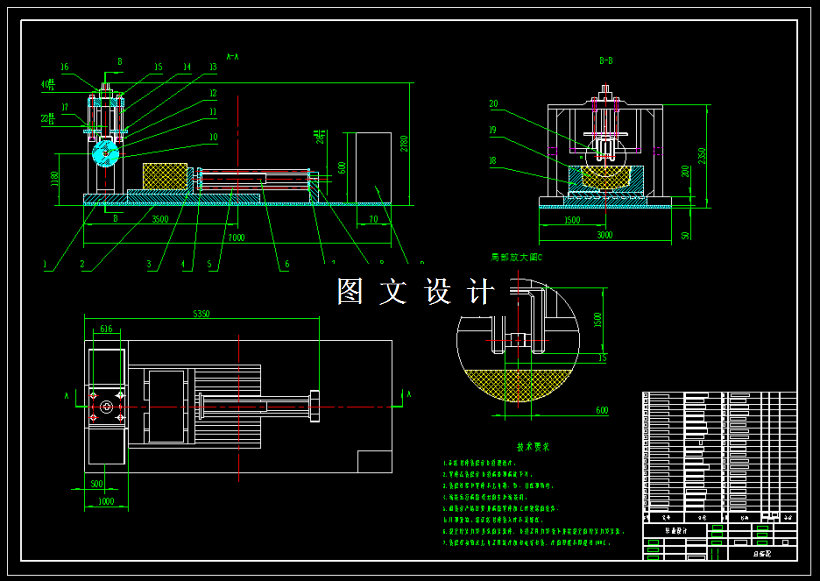Click the bottom B section marker below base
This screenshot has width=820, height=581.
(116, 219)
